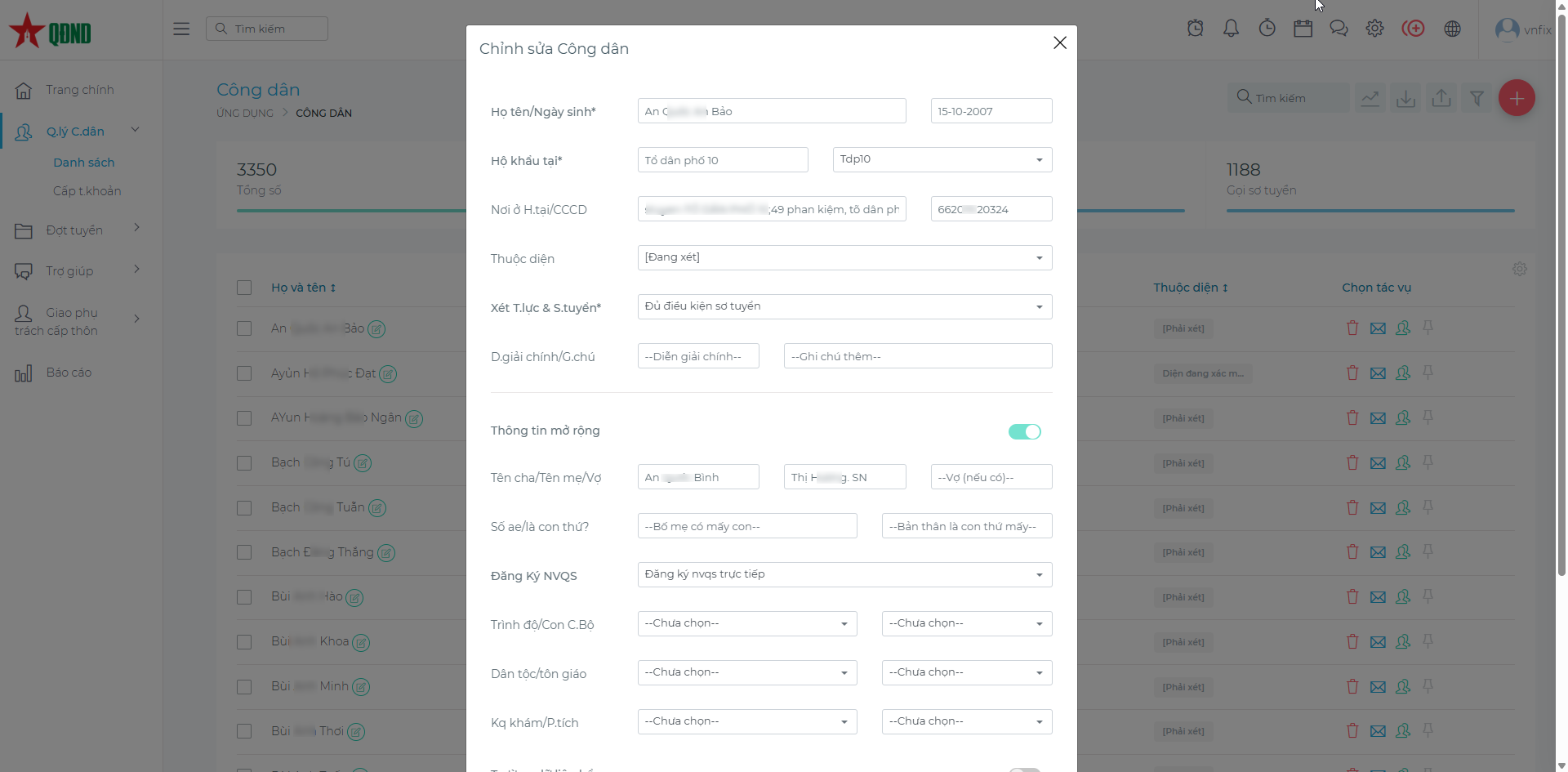
Task: Open the chat messages icon
Action: pos(1339,29)
